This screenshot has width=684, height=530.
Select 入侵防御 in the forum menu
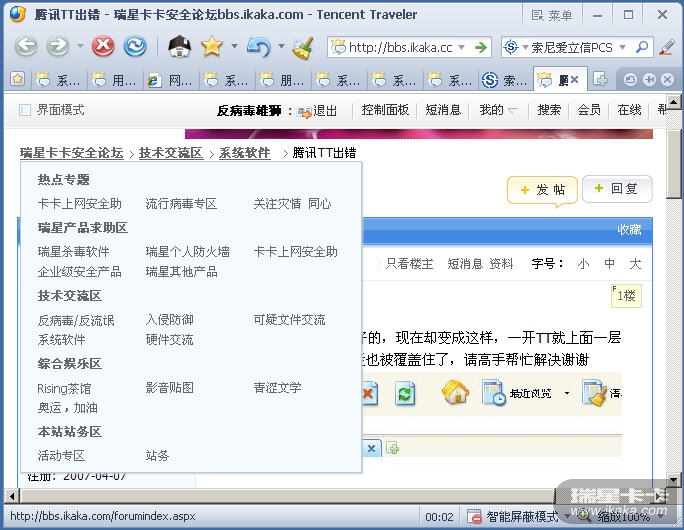pyautogui.click(x=170, y=319)
